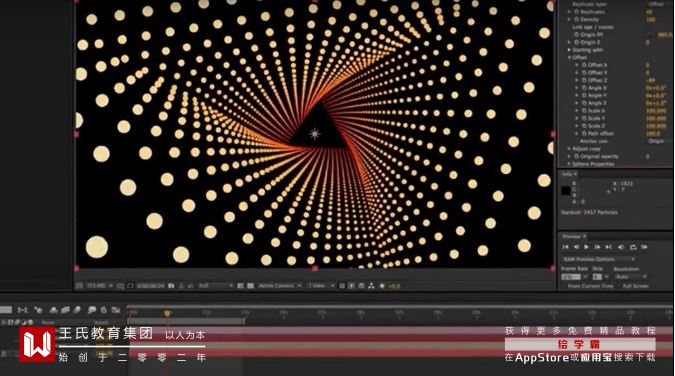Click the Always Preview This View icon
This screenshot has height=376, width=675.
click(x=79, y=286)
